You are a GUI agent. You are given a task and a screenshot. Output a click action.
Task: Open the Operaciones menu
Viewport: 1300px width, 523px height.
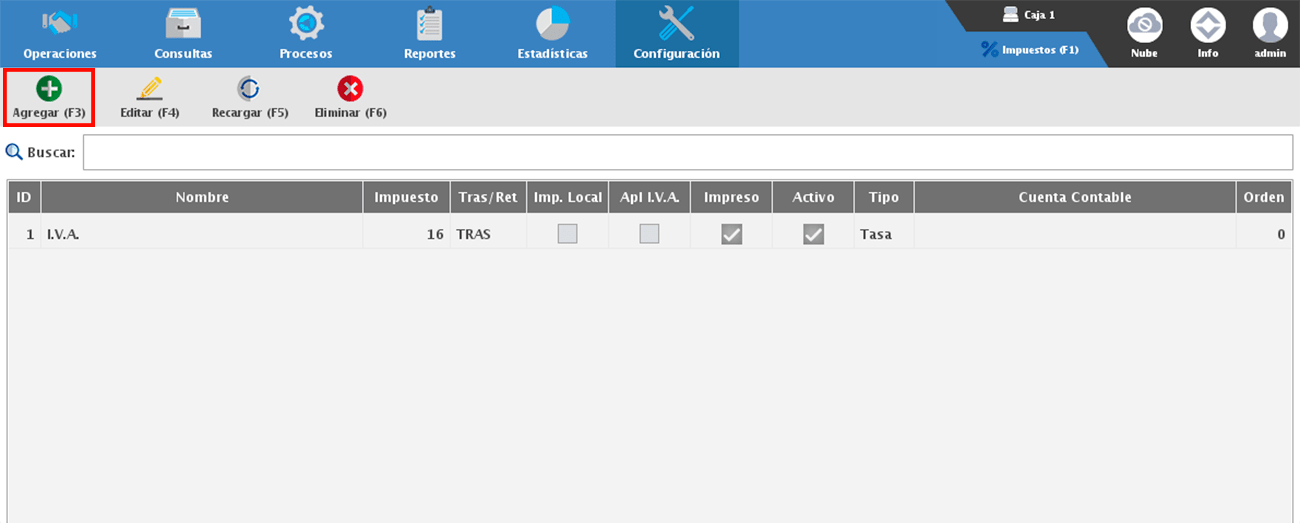(60, 34)
